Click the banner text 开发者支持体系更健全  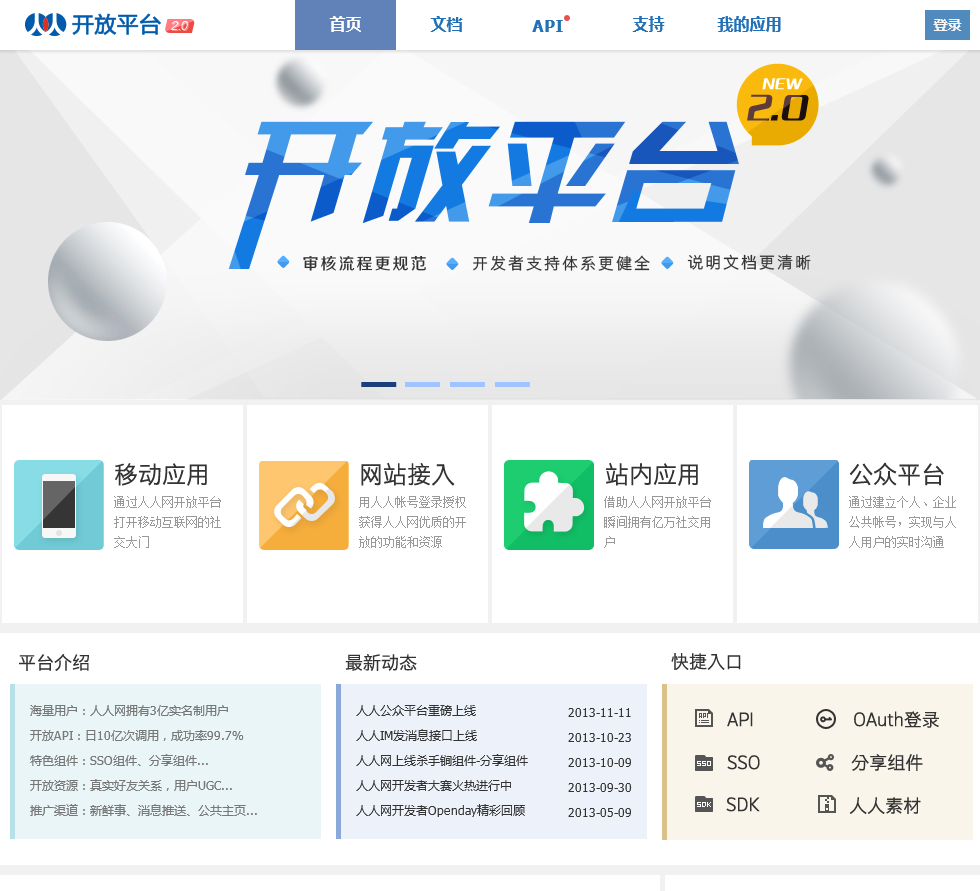561,263
